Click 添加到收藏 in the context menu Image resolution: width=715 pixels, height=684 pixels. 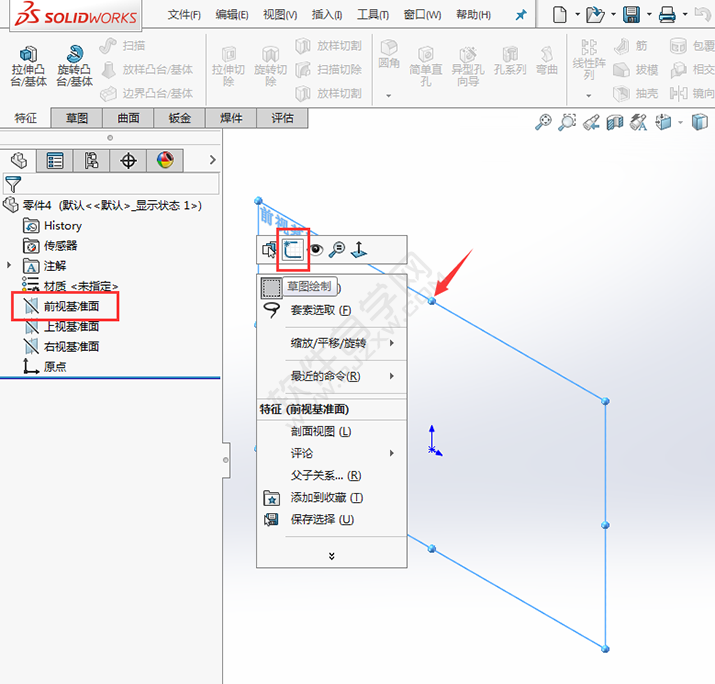click(x=326, y=498)
